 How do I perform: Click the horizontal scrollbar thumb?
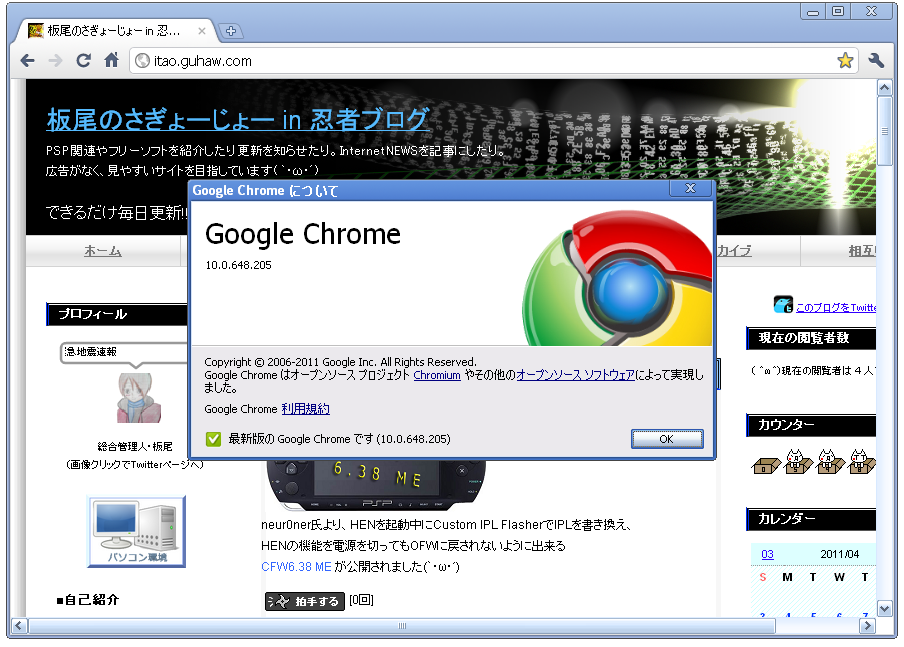click(x=402, y=626)
